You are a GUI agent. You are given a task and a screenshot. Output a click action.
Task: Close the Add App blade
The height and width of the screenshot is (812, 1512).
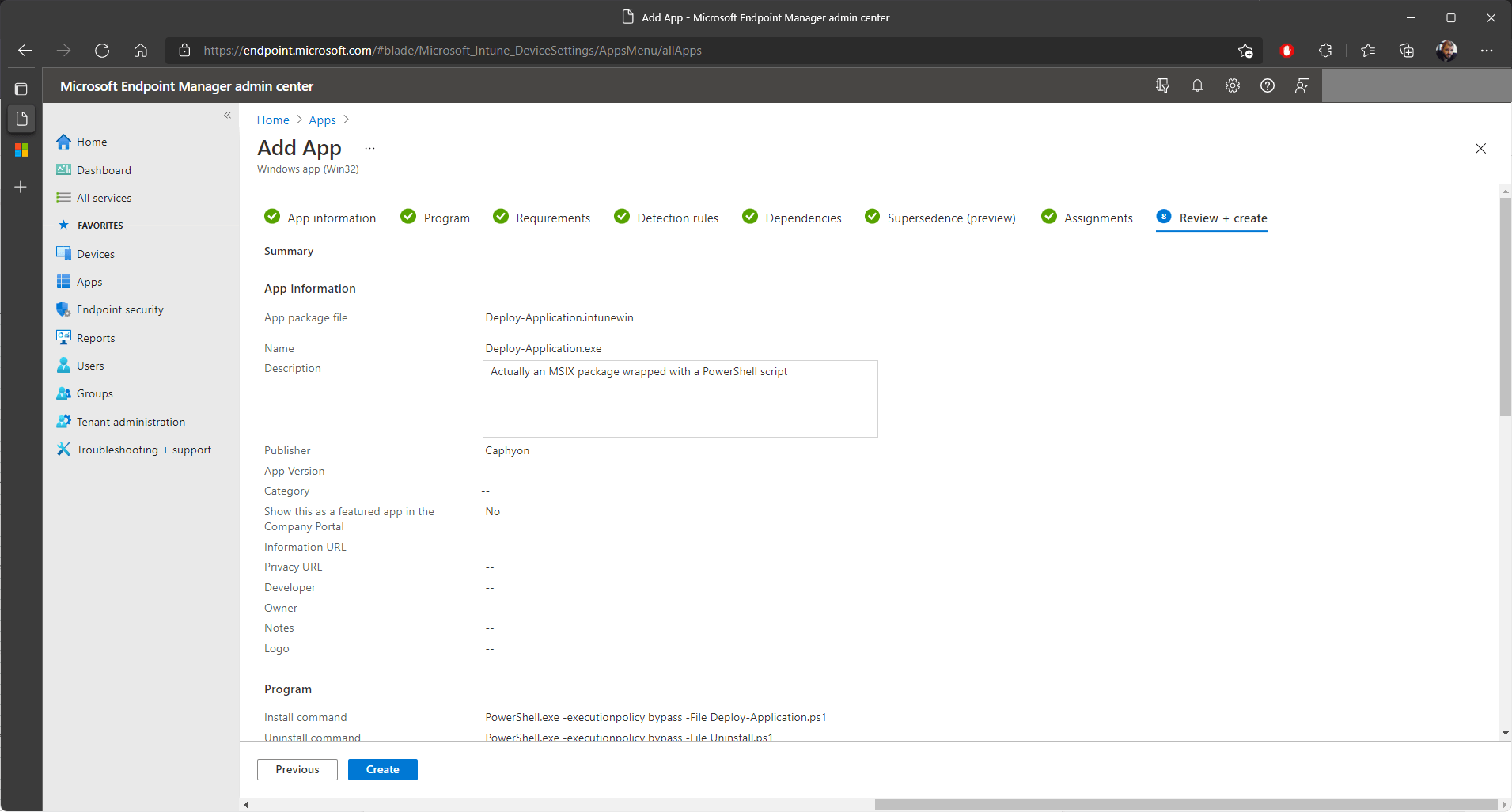[x=1480, y=149]
